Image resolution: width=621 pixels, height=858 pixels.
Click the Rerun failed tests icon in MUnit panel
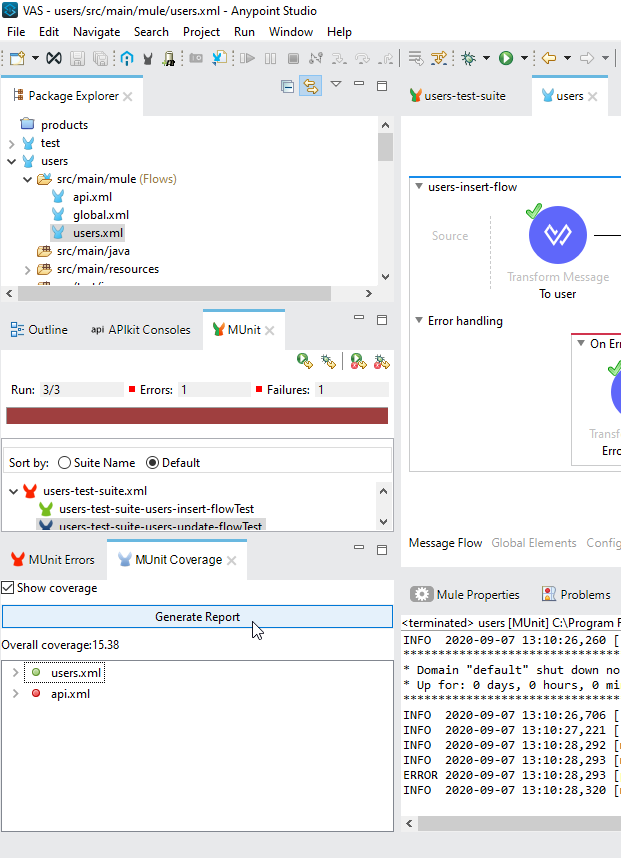click(358, 361)
